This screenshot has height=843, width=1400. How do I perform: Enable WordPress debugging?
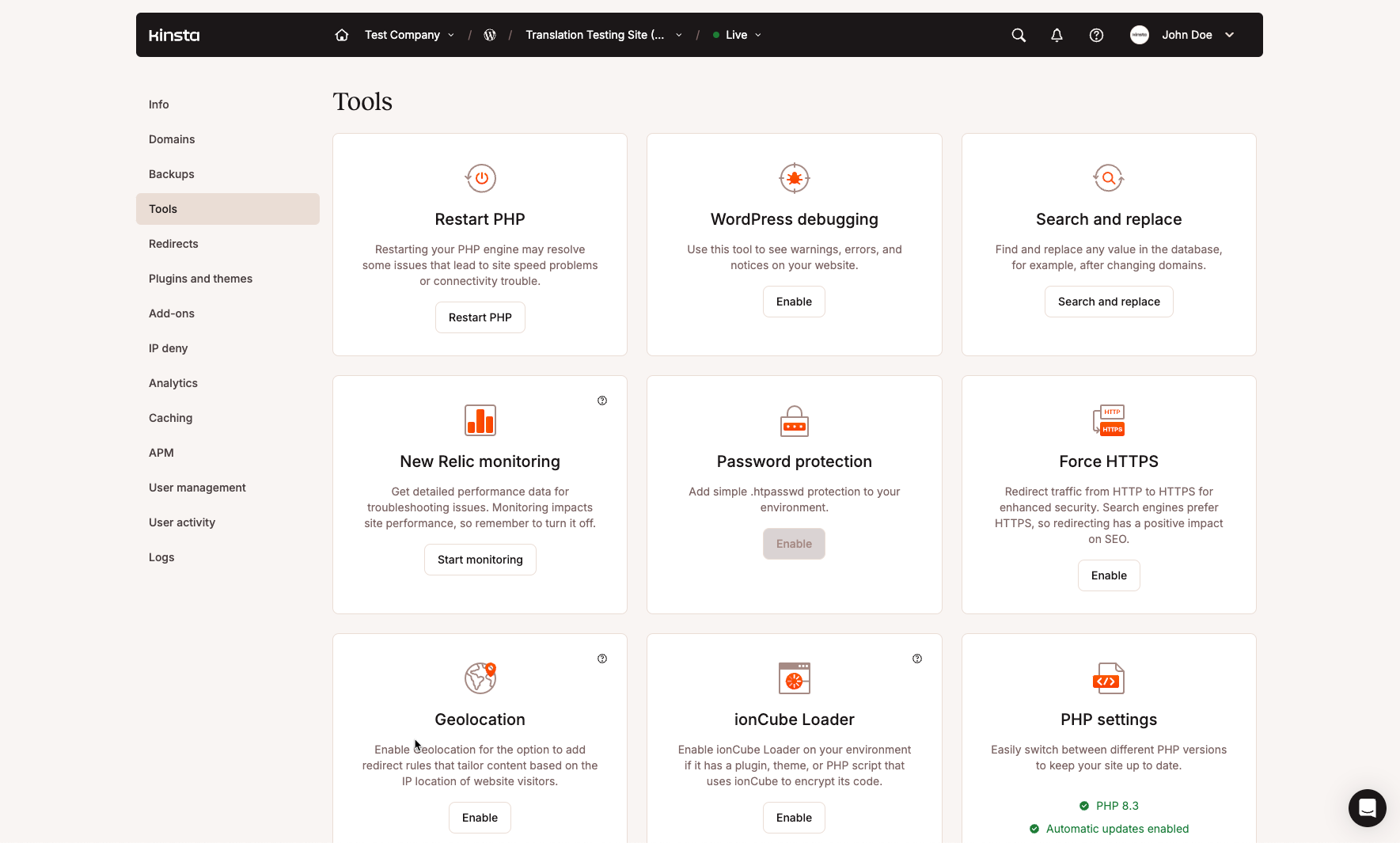(x=794, y=302)
